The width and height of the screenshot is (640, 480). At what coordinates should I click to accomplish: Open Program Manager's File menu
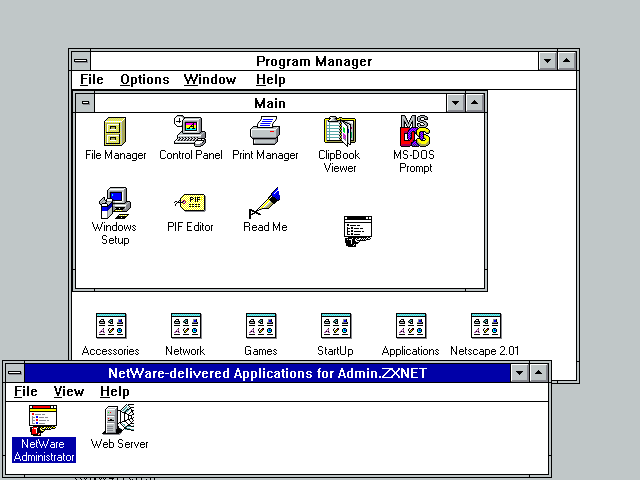tap(91, 80)
